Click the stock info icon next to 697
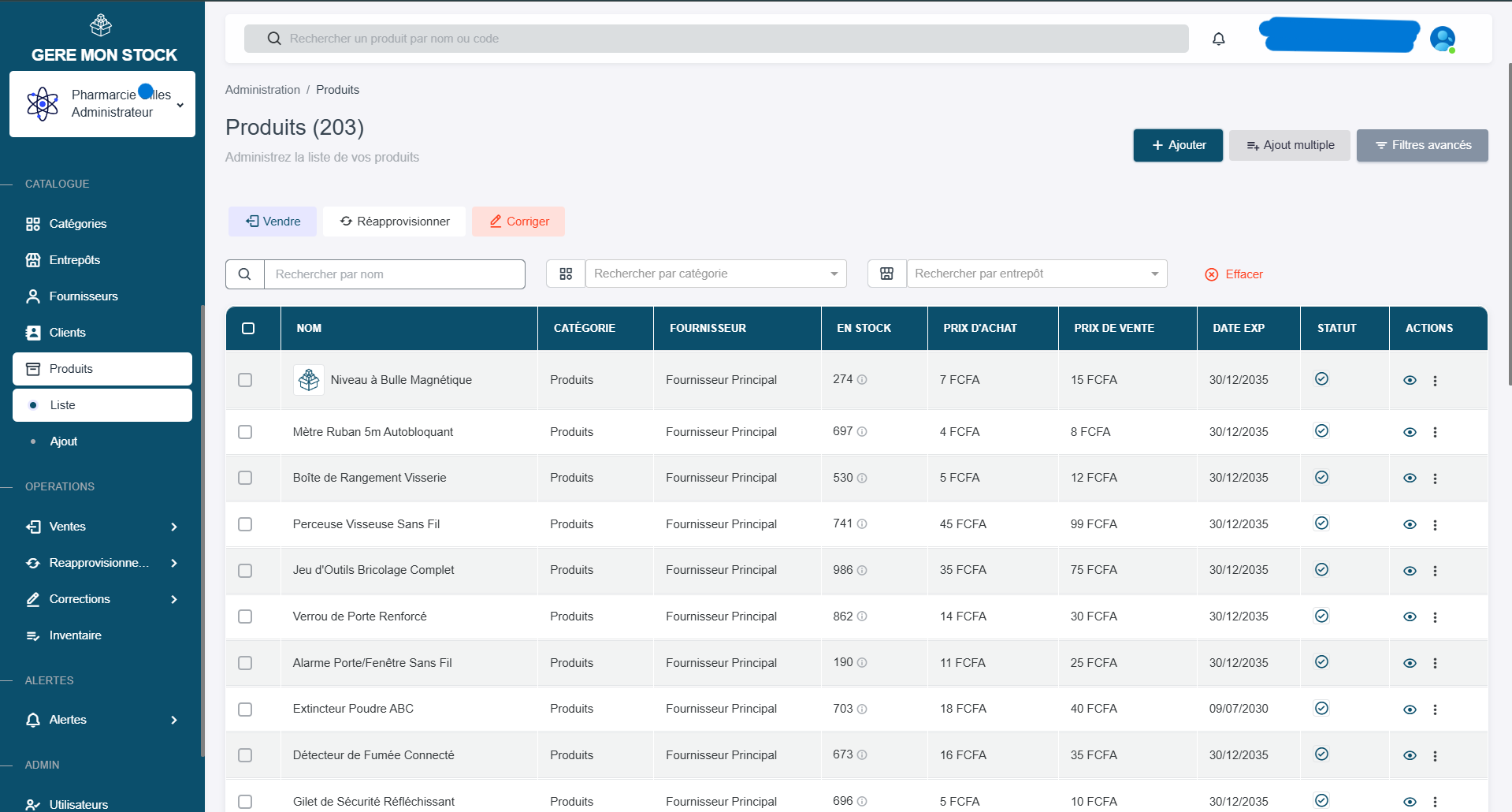Viewport: 1512px width, 812px height. (862, 432)
